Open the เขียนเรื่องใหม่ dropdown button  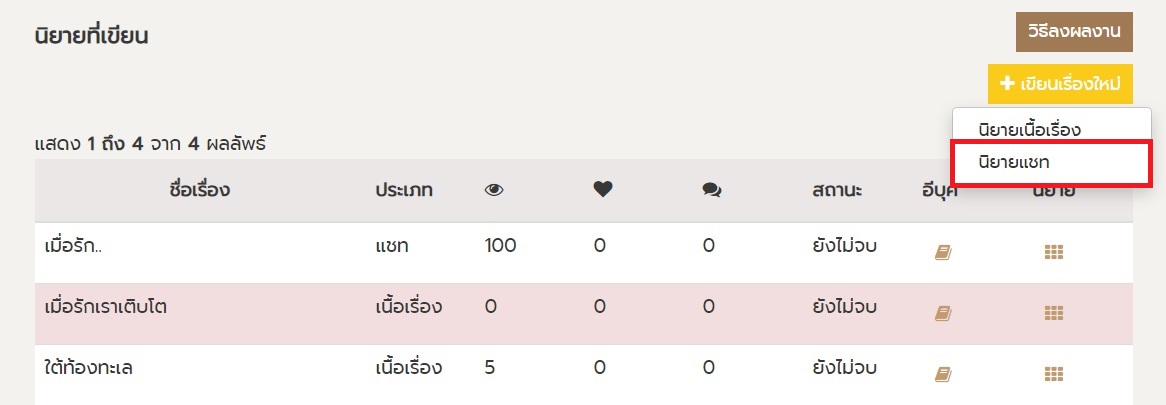click(x=1060, y=83)
